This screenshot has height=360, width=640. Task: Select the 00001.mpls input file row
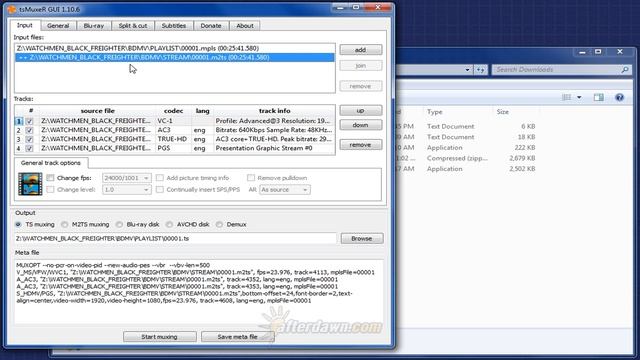point(175,48)
